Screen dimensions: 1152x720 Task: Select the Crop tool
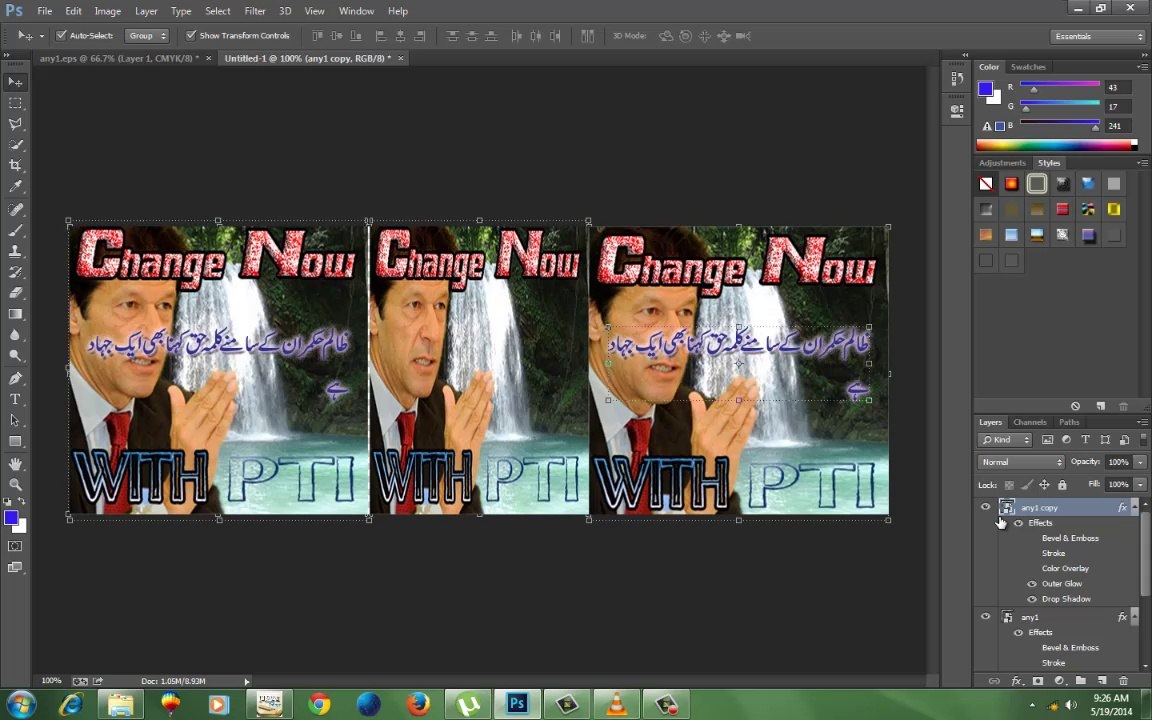(15, 165)
